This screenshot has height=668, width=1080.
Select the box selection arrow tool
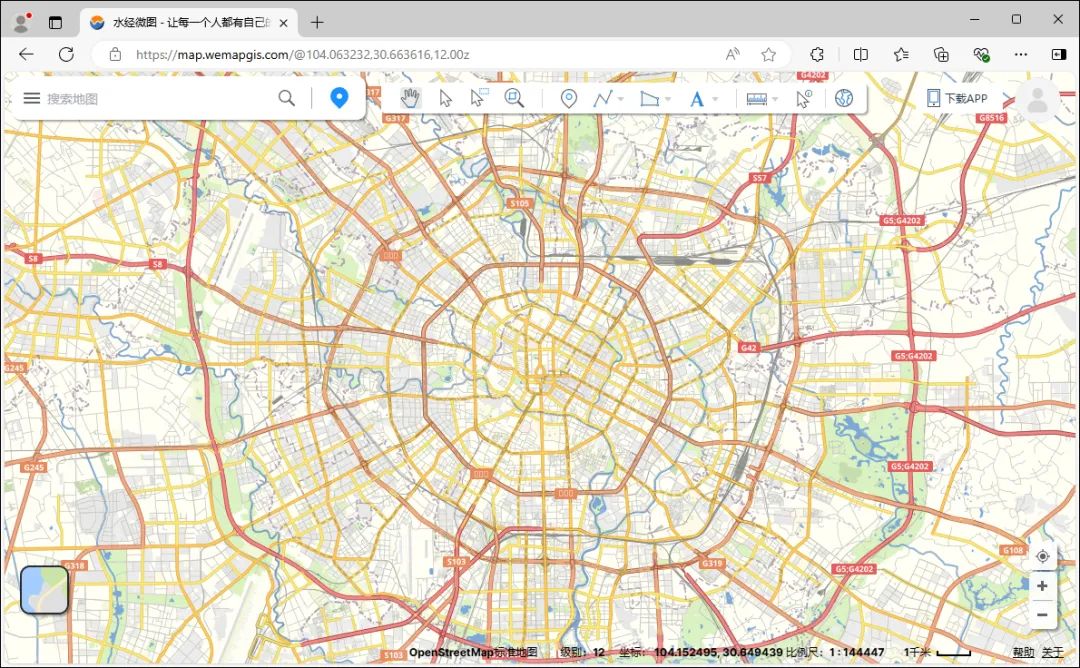pos(479,98)
